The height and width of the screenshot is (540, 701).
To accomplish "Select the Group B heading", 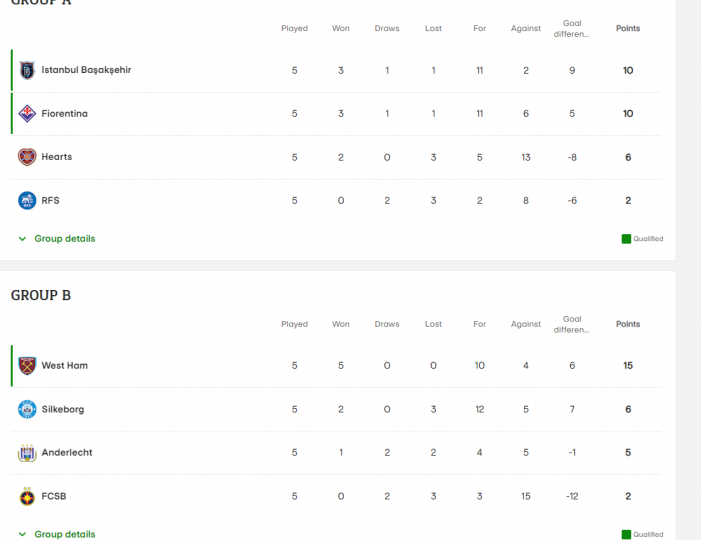I will (x=41, y=295).
